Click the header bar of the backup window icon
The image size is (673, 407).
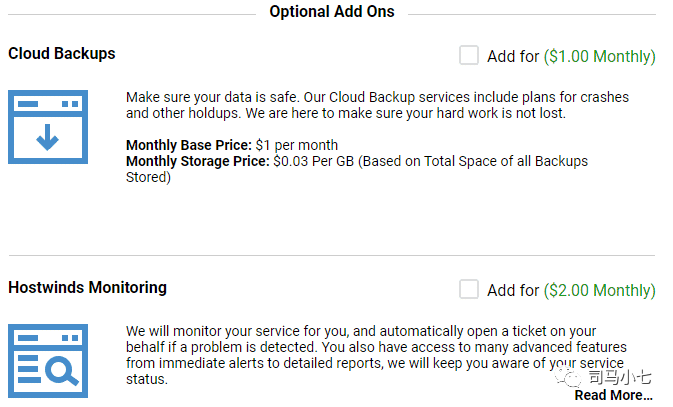[48, 104]
